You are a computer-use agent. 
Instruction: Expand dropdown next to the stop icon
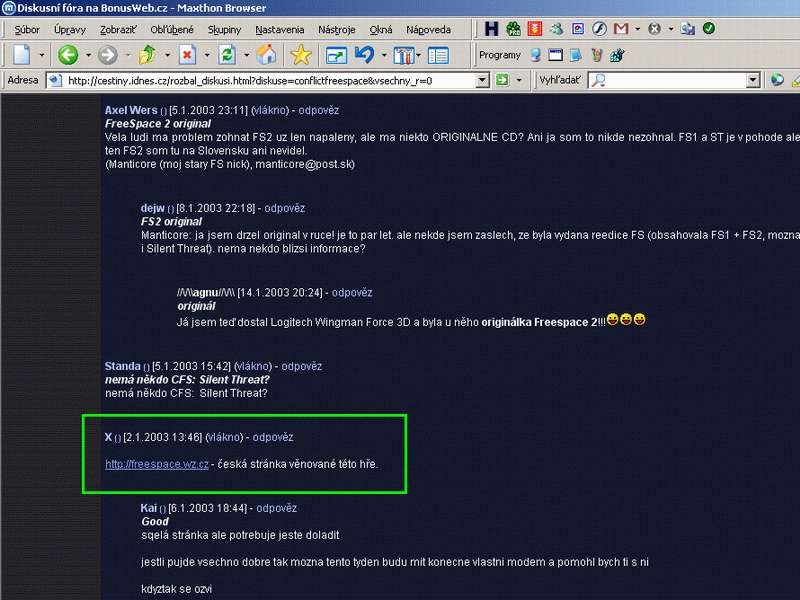pyautogui.click(x=207, y=55)
